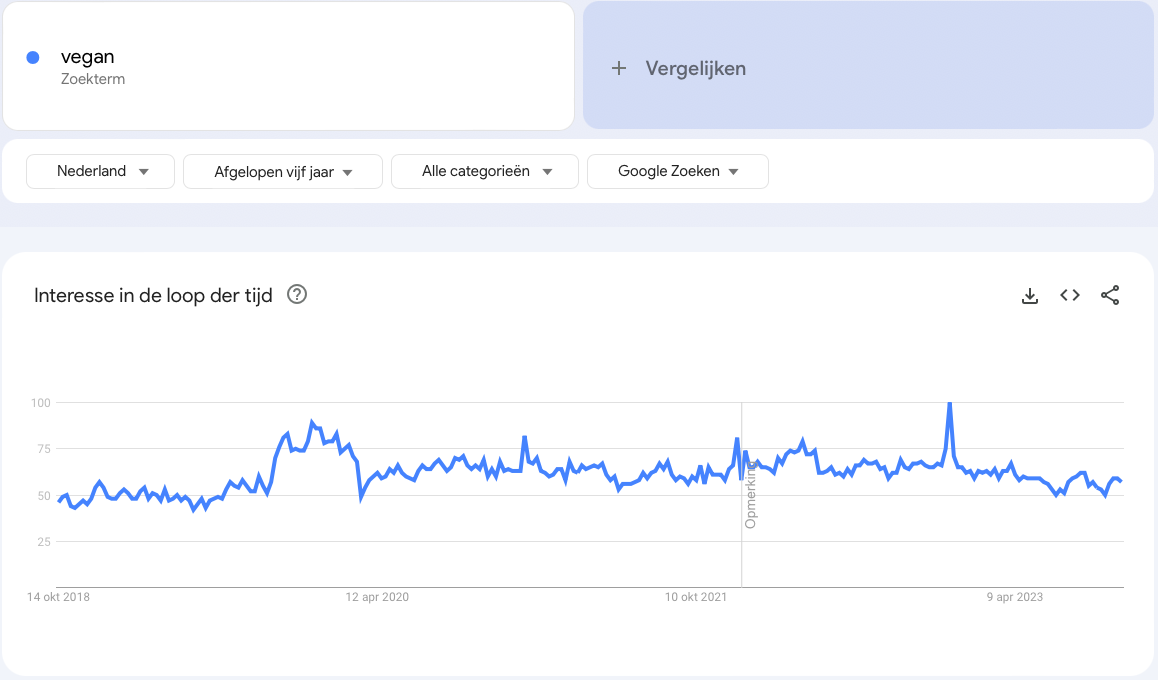Viewport: 1158px width, 680px height.
Task: Open help for Interesse in de loop der tijd
Action: [x=297, y=295]
